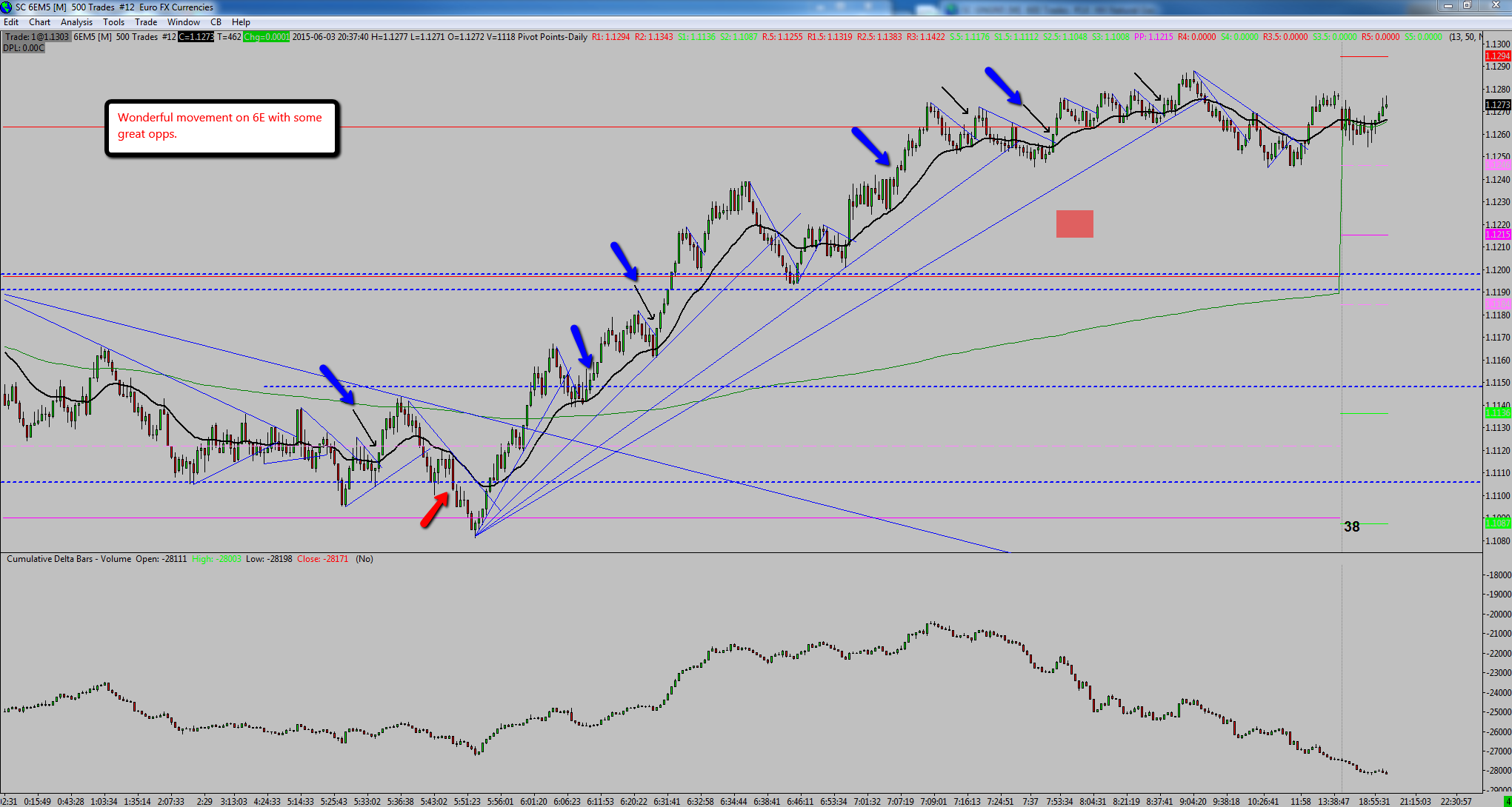
Task: Click the 'Cumulative Delta Bars - Volume' study label
Action: click(x=69, y=559)
